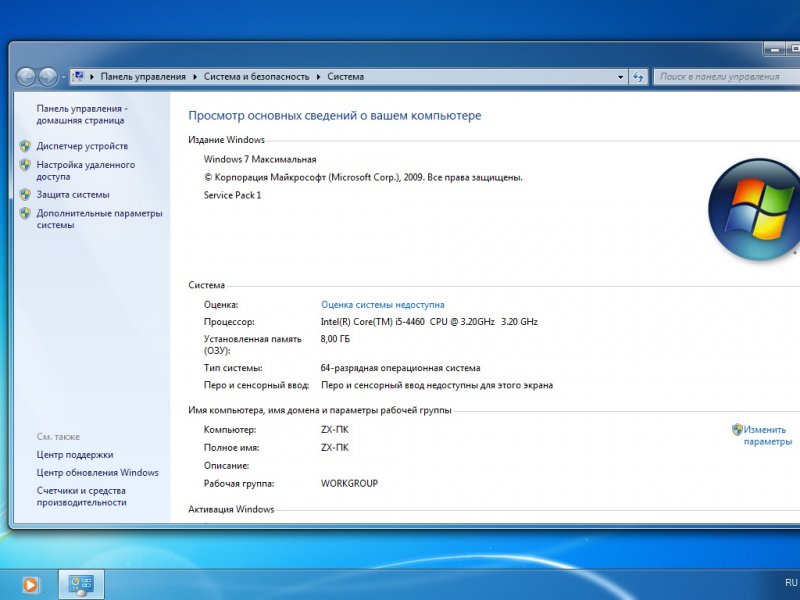Viewport: 800px width, 600px height.
Task: Click the RU language indicator in taskbar
Action: pos(791,582)
